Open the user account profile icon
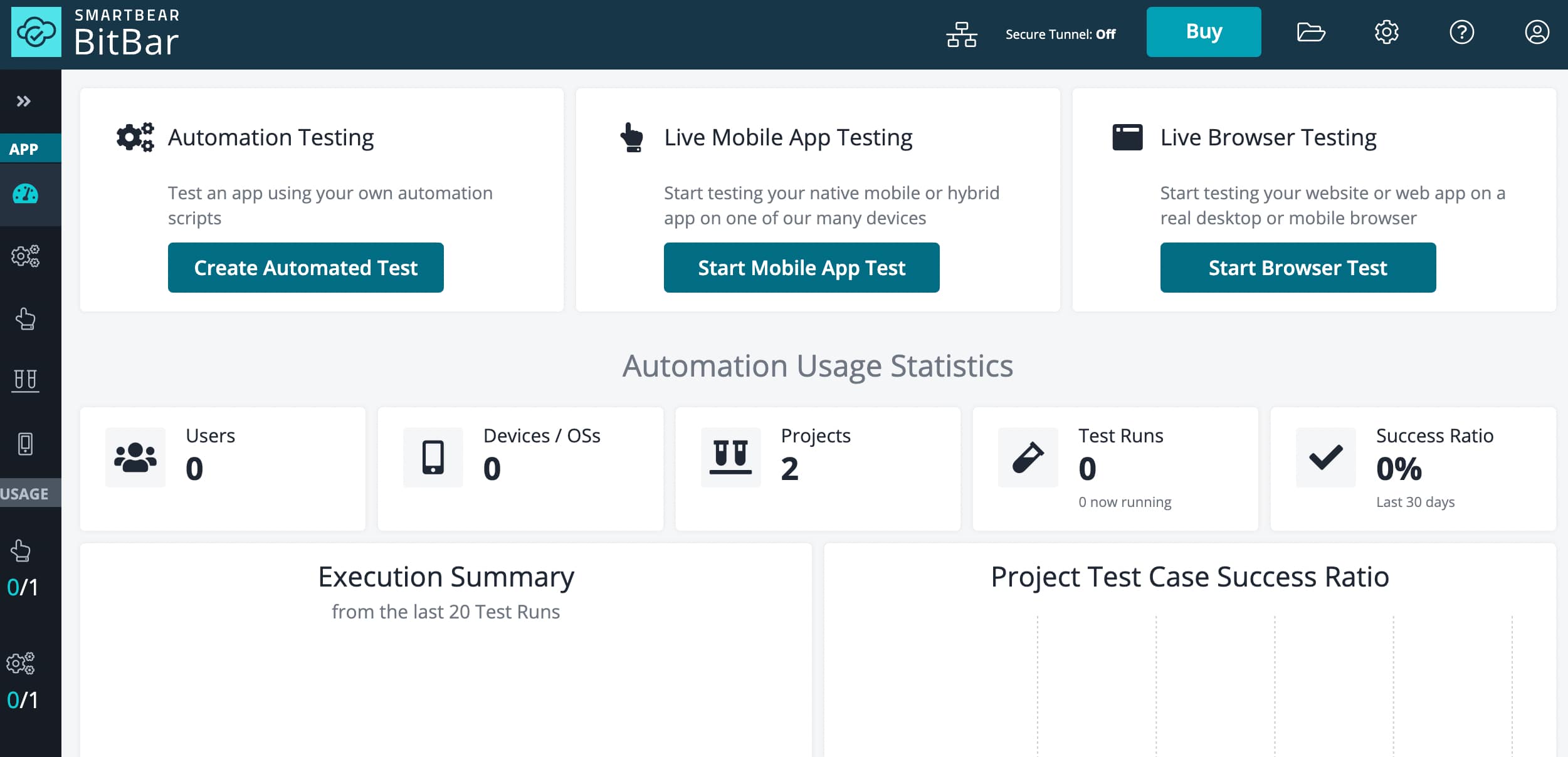This screenshot has width=1568, height=757. 1536,32
